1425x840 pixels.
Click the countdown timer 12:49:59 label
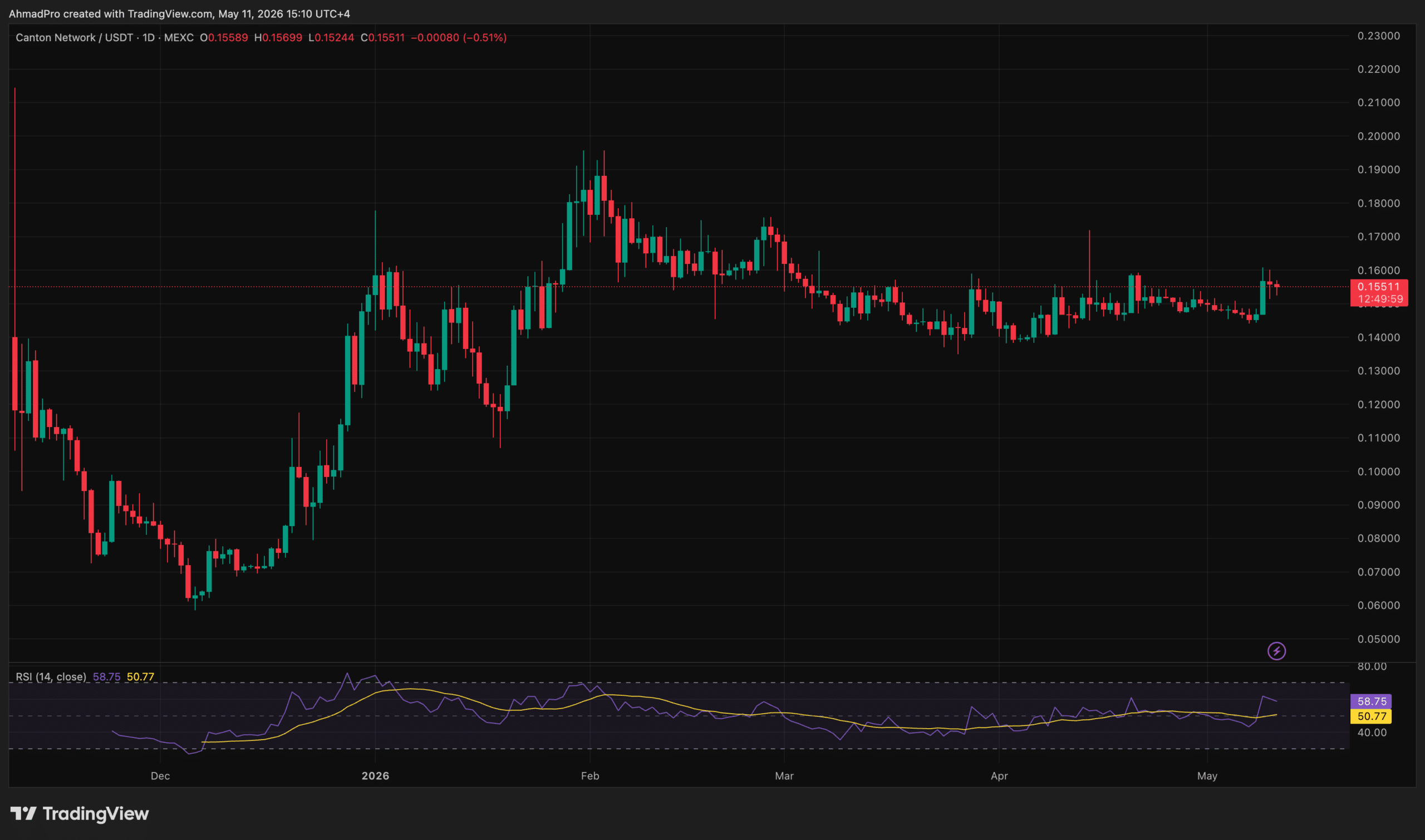coord(1380,299)
